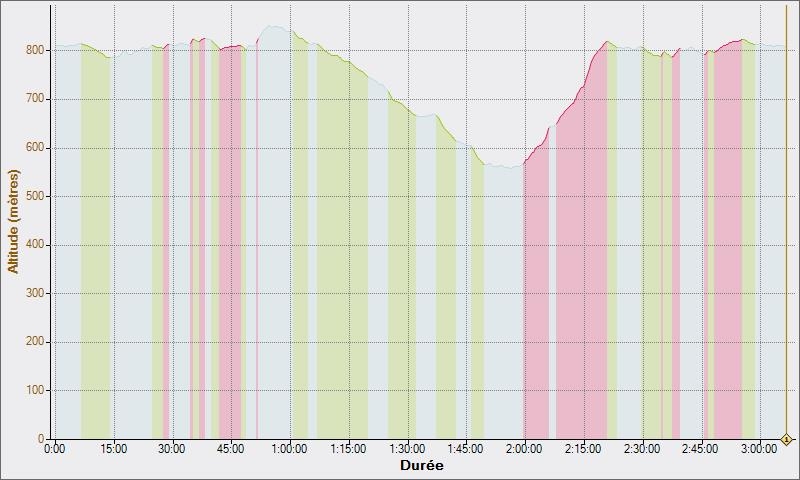Image resolution: width=800 pixels, height=480 pixels.
Task: Select the 1:30:00 duration tick label
Action: [x=407, y=449]
